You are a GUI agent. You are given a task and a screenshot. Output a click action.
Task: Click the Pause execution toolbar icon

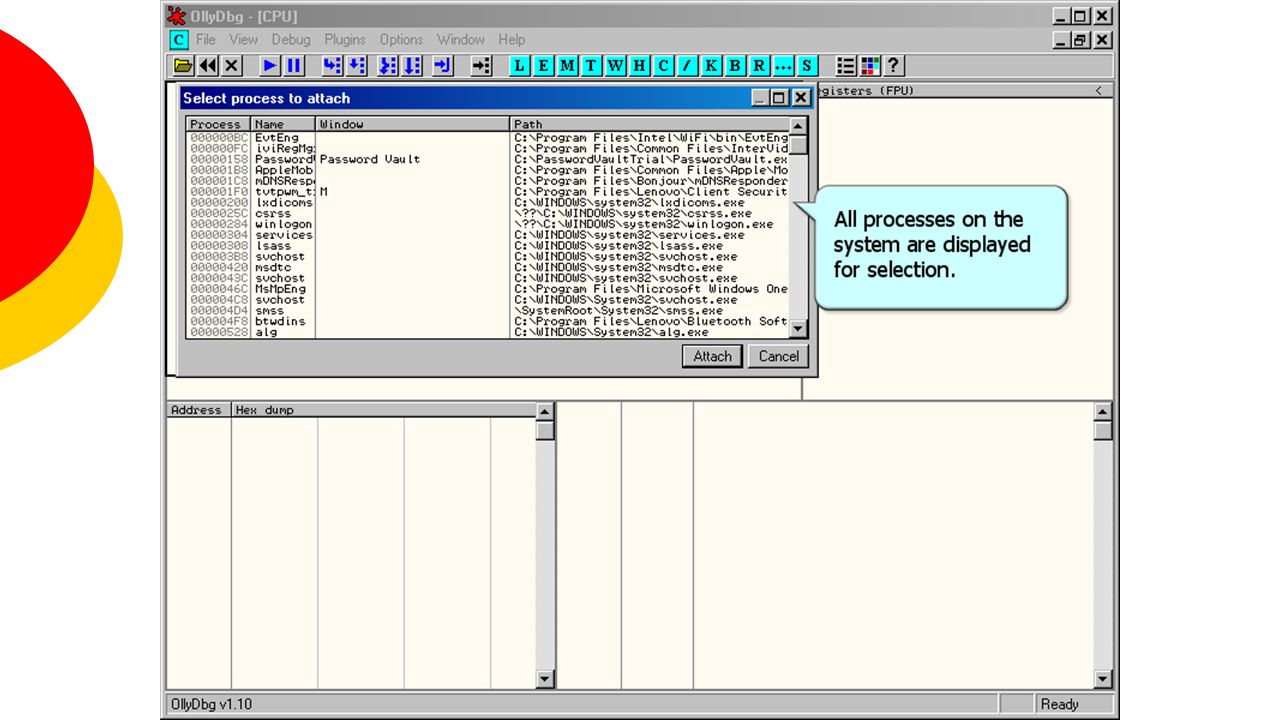[294, 66]
